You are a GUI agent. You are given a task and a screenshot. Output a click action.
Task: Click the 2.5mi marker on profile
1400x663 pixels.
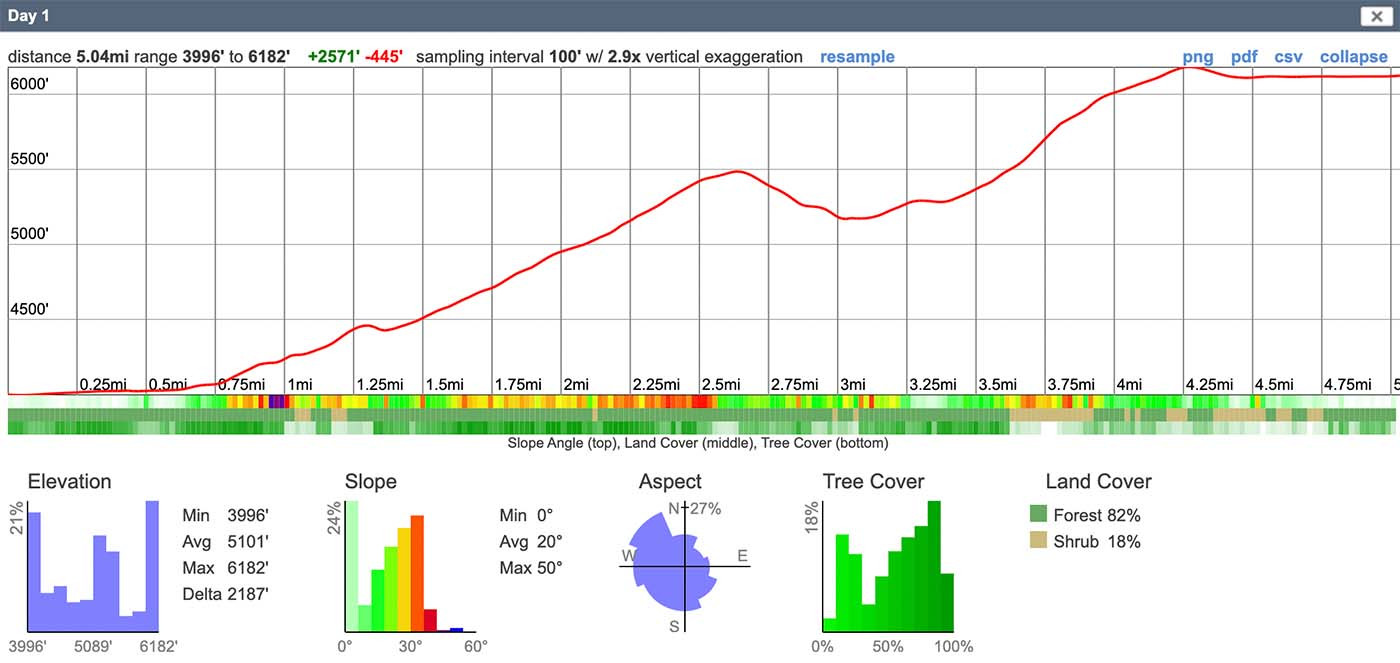click(720, 384)
